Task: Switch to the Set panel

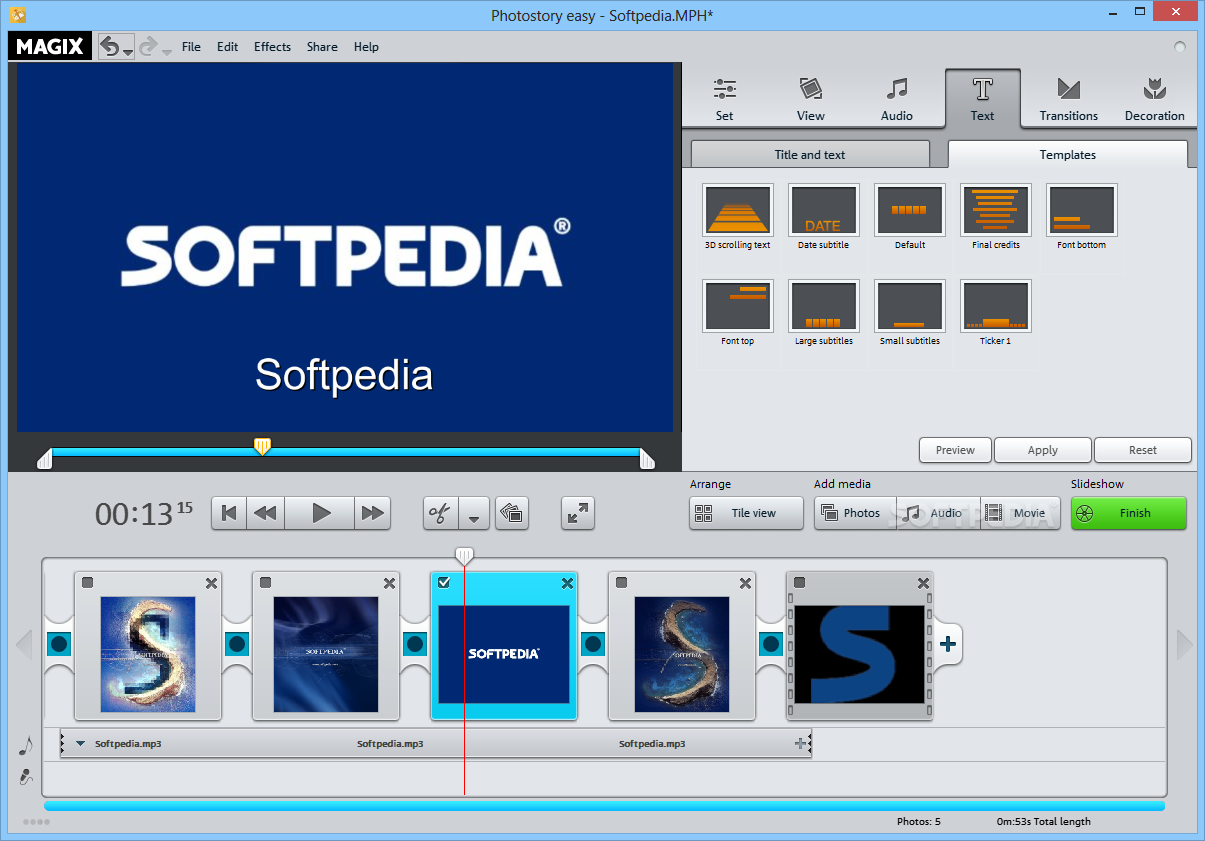Action: pyautogui.click(x=725, y=99)
